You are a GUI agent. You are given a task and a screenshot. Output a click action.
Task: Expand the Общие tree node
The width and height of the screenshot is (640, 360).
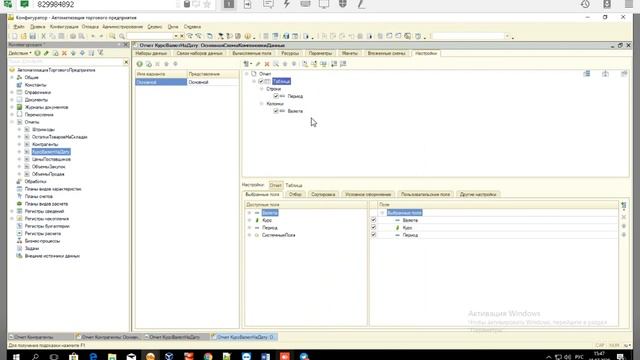[12, 77]
